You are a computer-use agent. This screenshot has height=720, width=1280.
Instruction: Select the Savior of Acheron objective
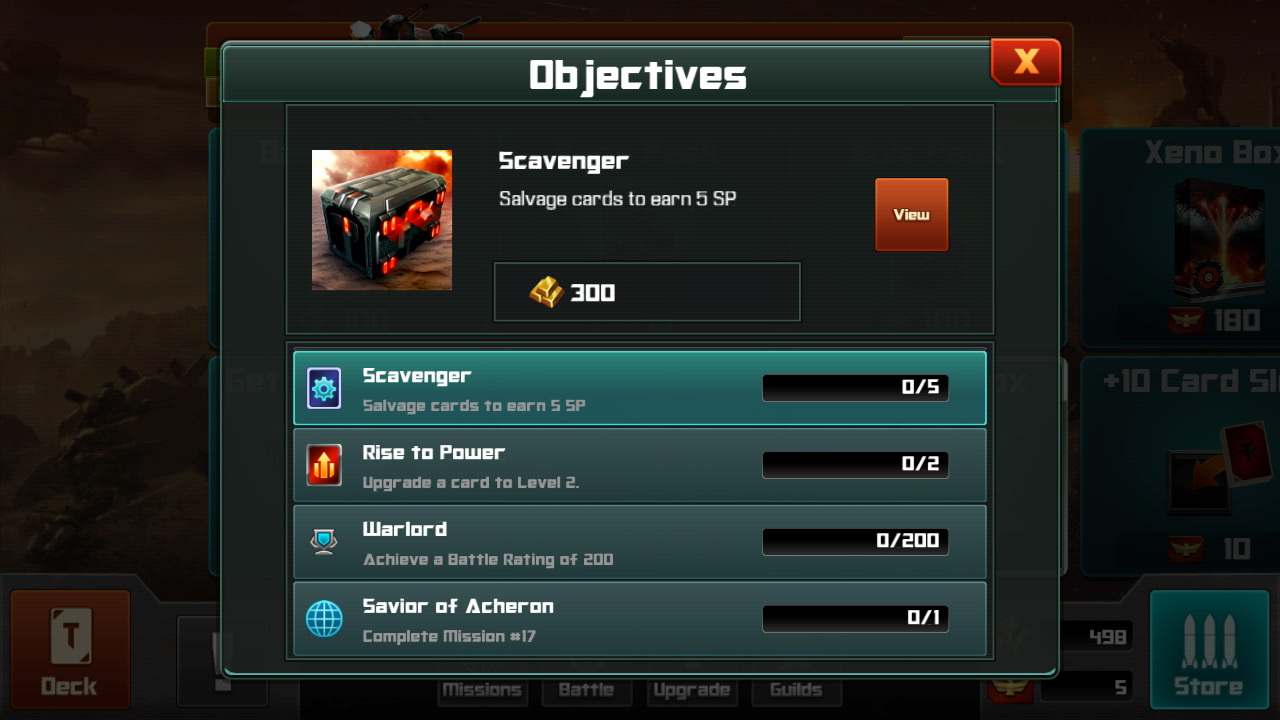click(x=640, y=619)
